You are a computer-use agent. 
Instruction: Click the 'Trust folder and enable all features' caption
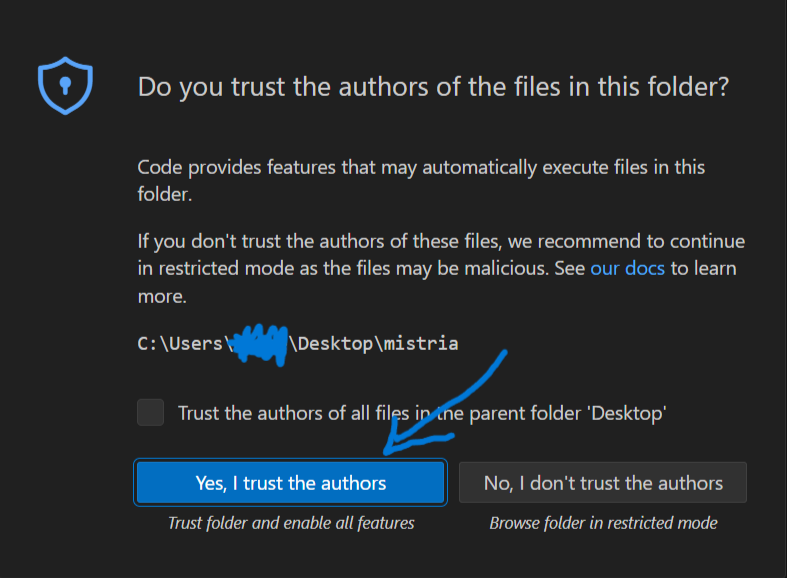(x=290, y=523)
